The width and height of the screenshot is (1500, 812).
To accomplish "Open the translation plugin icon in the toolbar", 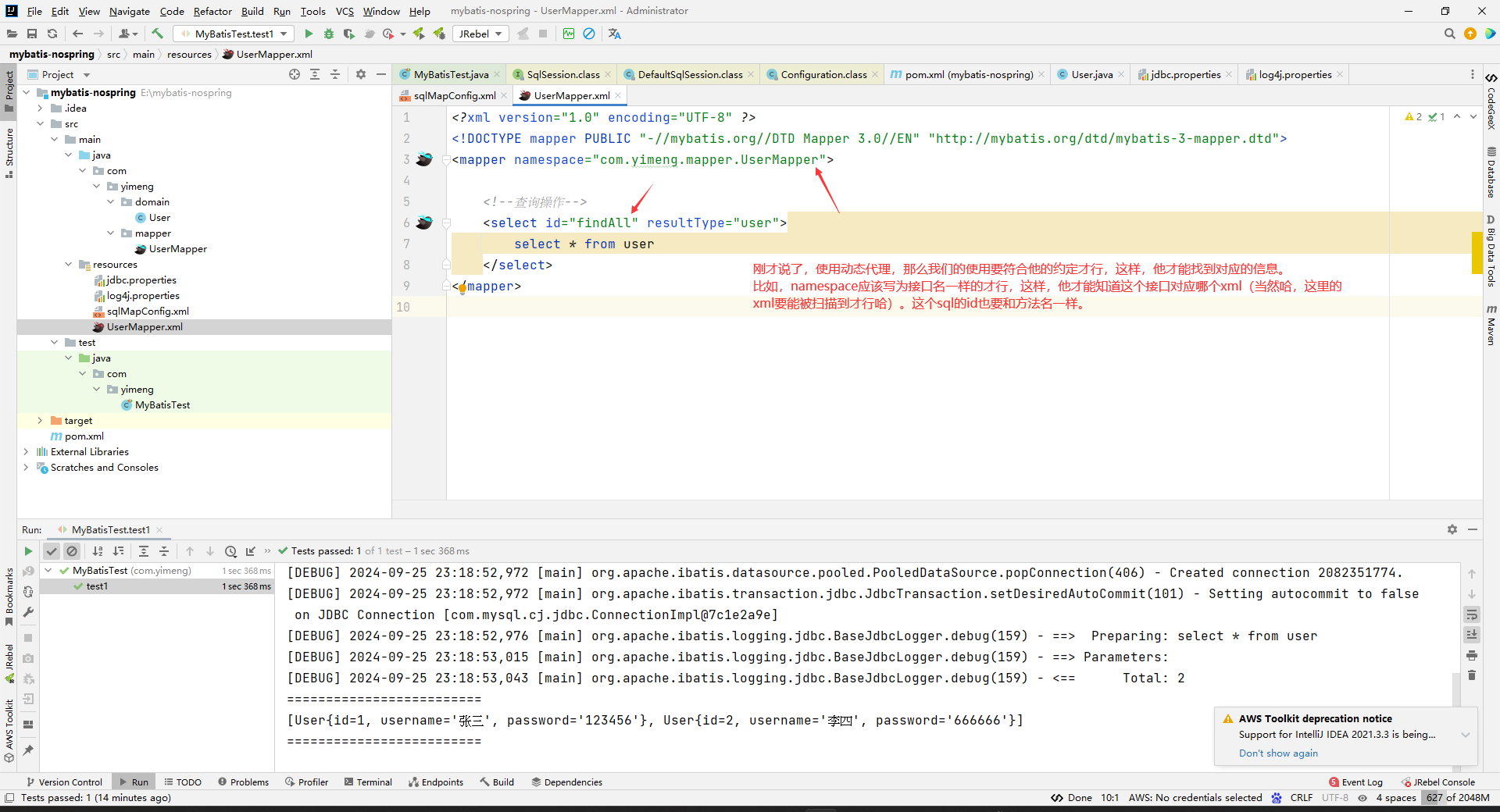I will tap(615, 34).
